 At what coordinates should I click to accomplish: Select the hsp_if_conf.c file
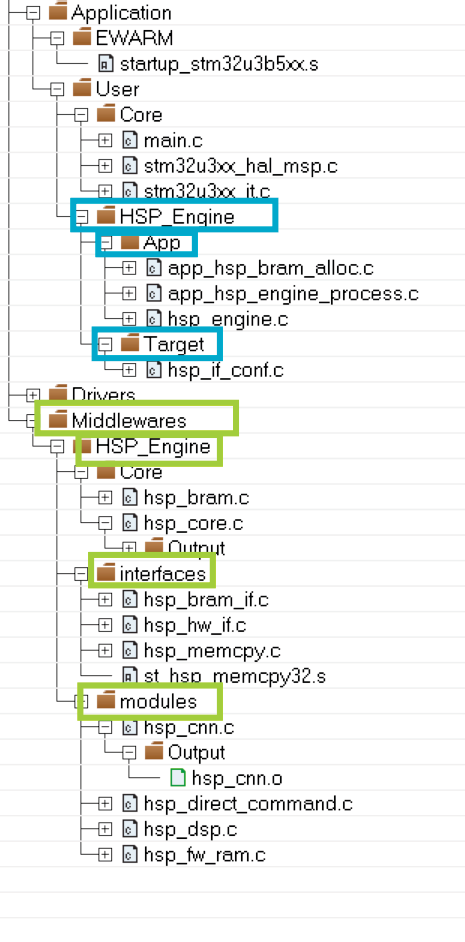[225, 369]
